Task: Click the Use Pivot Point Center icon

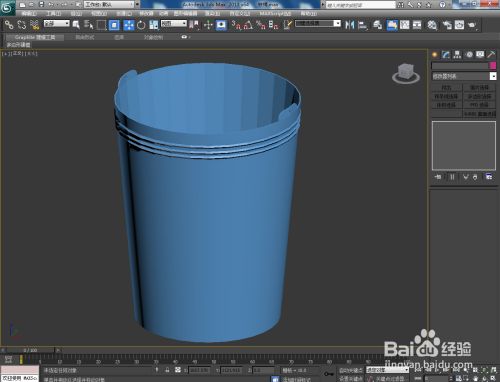Action: coord(194,25)
